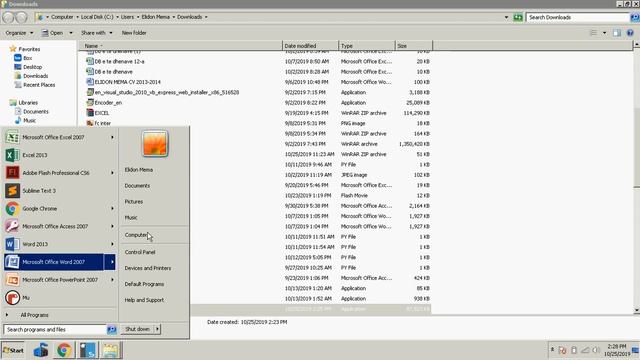Toggle the preview pane icon
This screenshot has height=360, width=640.
pos(617,33)
